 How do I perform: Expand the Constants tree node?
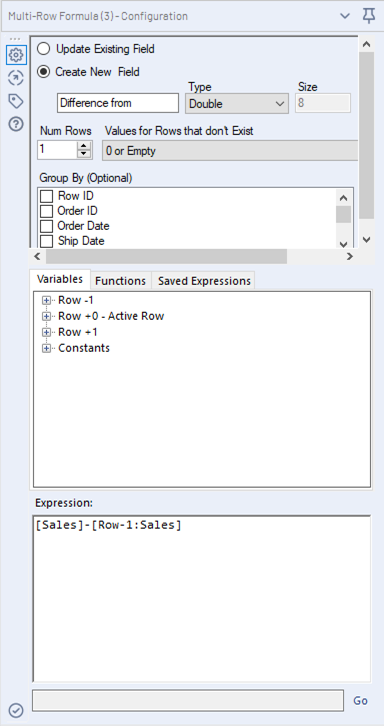46,348
